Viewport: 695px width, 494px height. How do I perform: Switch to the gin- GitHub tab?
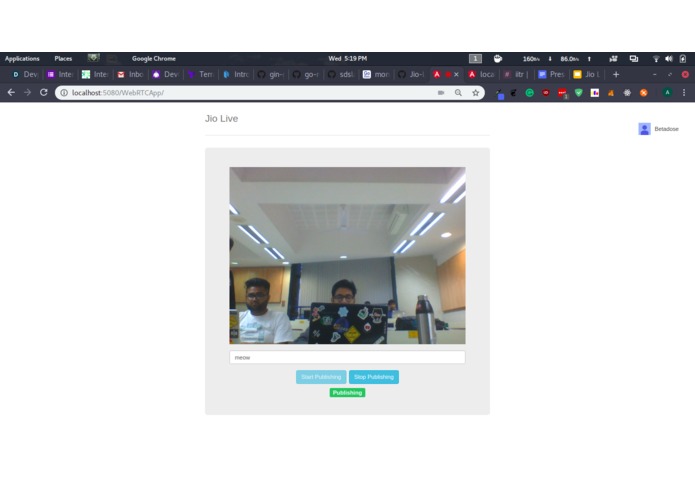tap(271, 74)
